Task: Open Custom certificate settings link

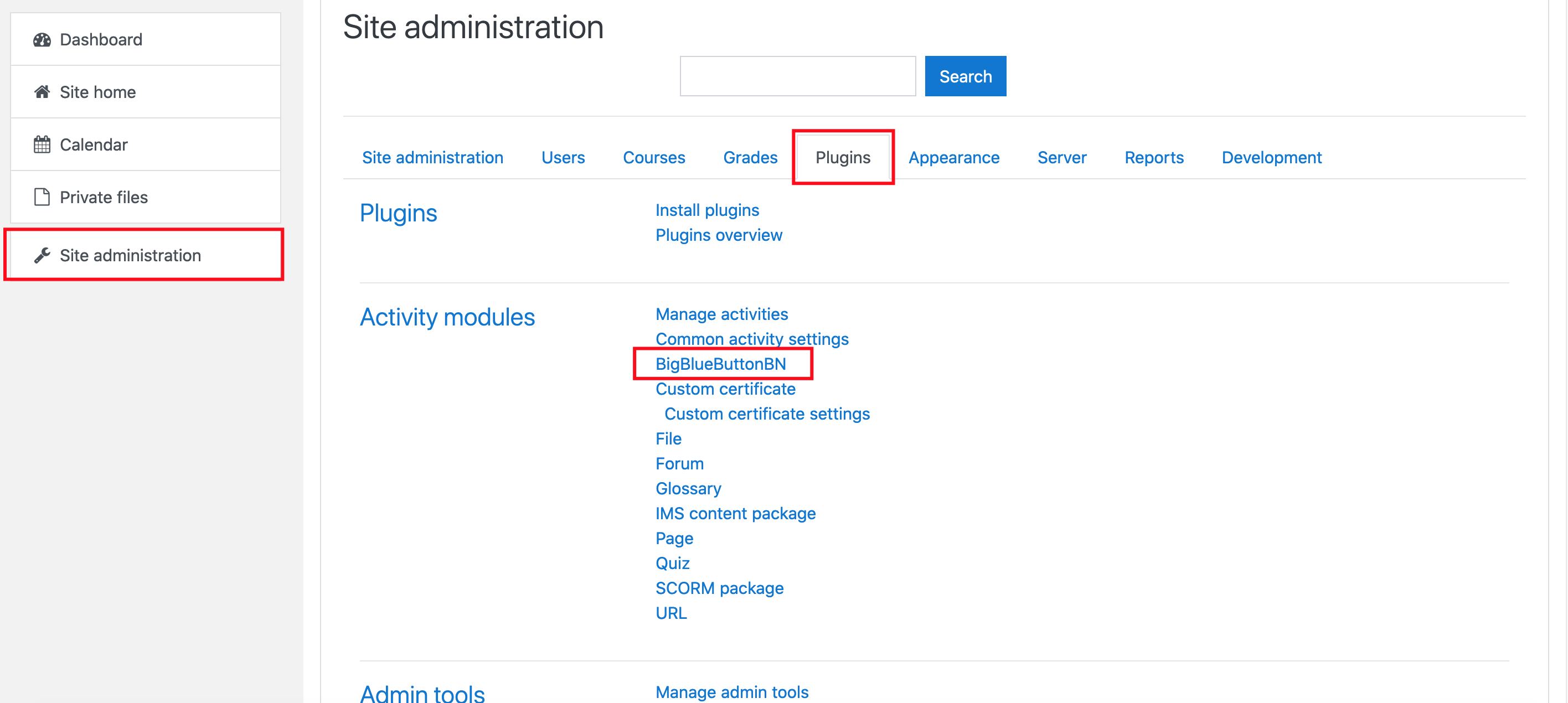Action: click(x=767, y=414)
